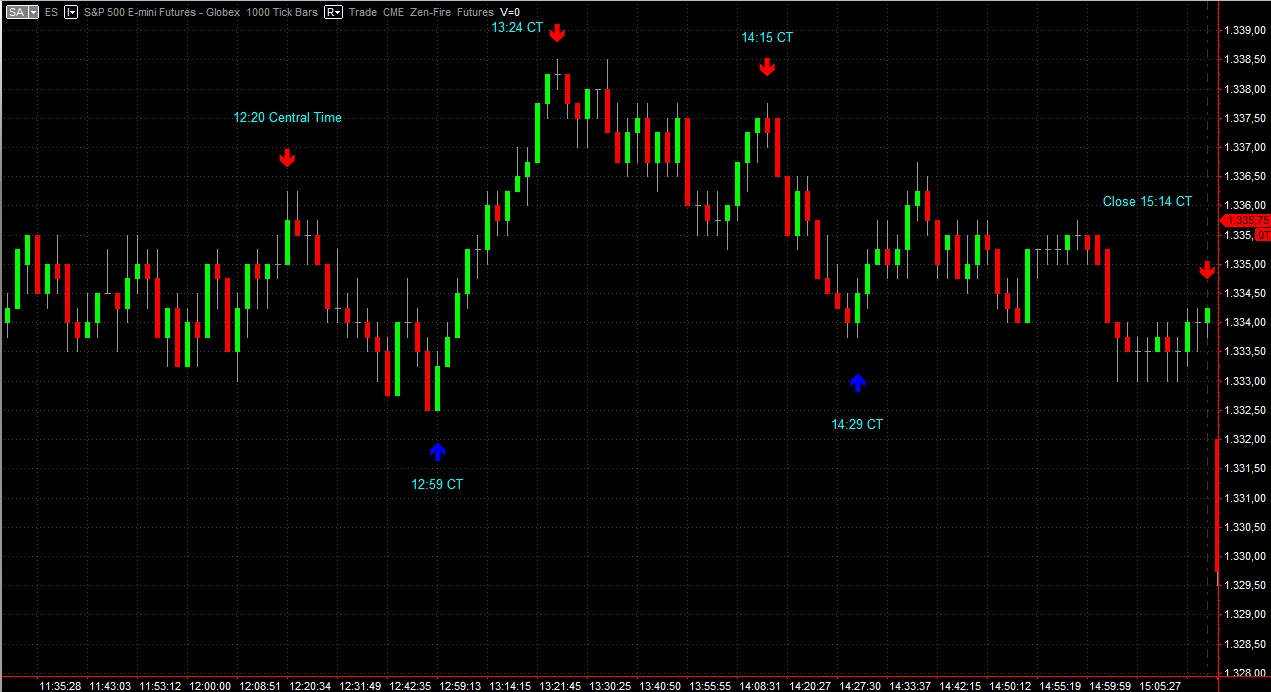Click the 1.332,00 price axis label
The image size is (1271, 692).
pos(1245,440)
